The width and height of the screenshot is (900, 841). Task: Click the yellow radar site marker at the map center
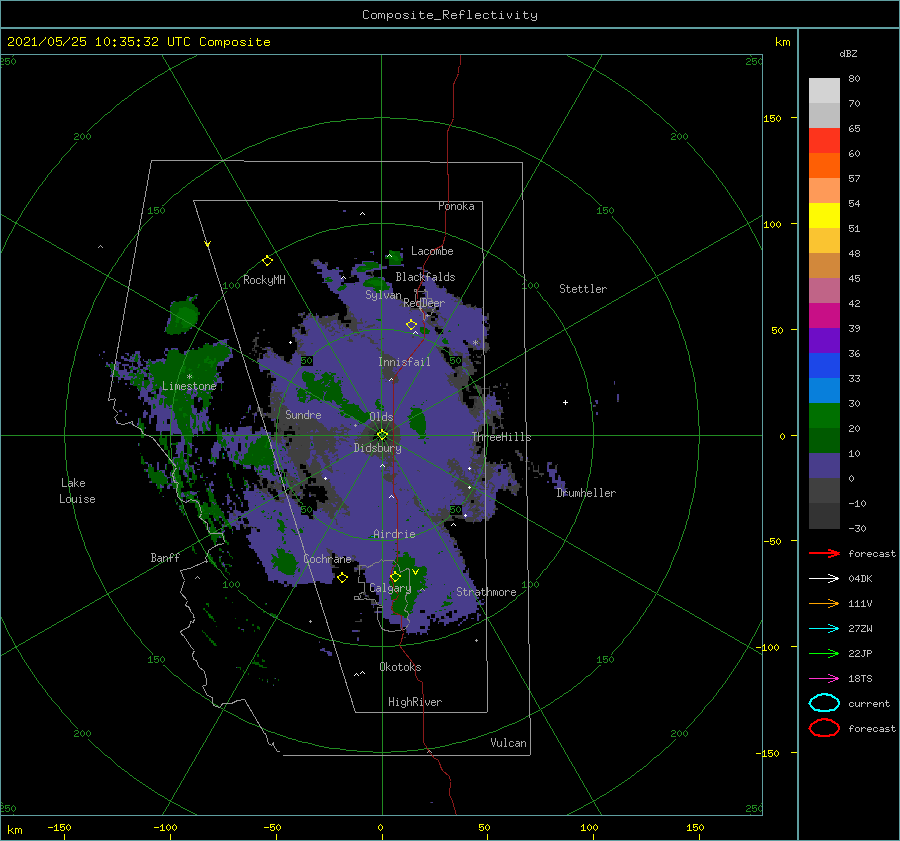tap(382, 435)
